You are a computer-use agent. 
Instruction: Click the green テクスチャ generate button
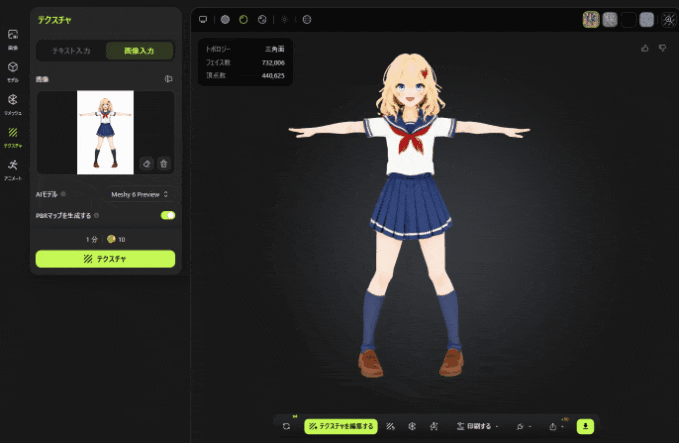(105, 259)
